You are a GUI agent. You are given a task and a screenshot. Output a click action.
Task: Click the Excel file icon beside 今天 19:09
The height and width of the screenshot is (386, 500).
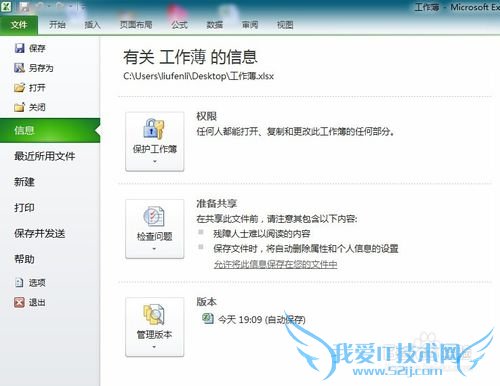(x=208, y=319)
